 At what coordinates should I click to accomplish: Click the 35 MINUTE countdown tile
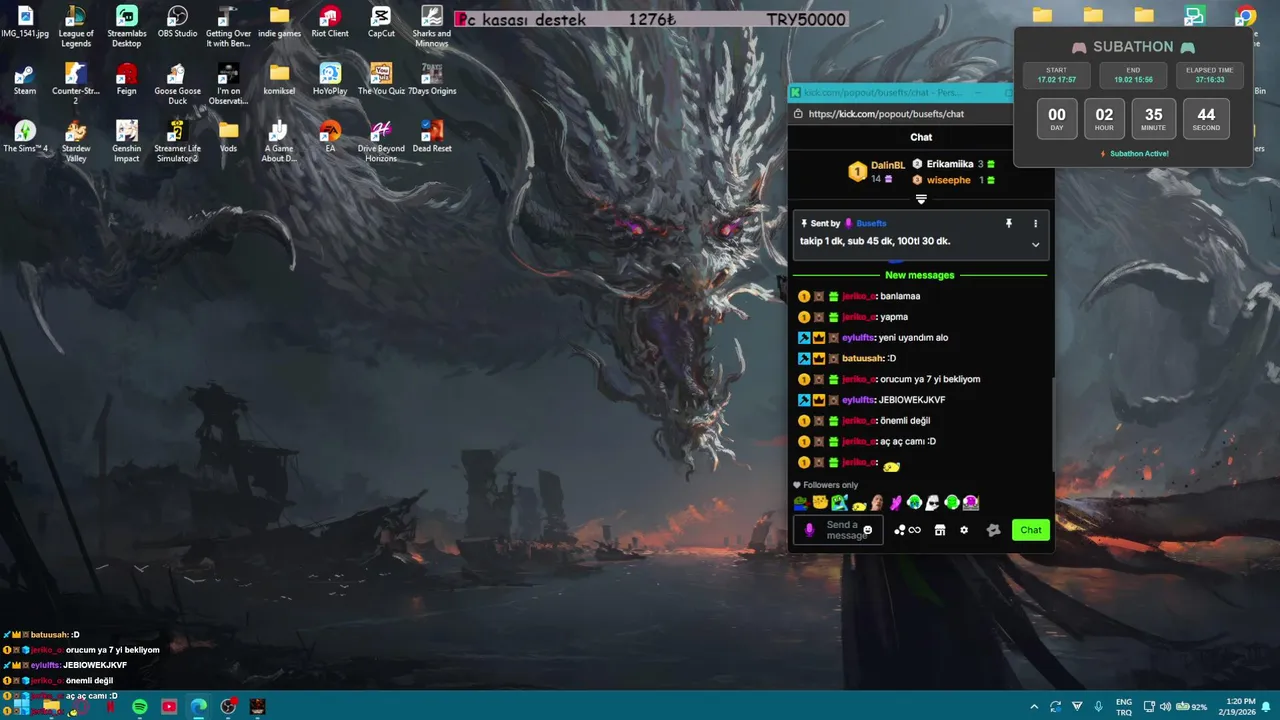pos(1153,118)
